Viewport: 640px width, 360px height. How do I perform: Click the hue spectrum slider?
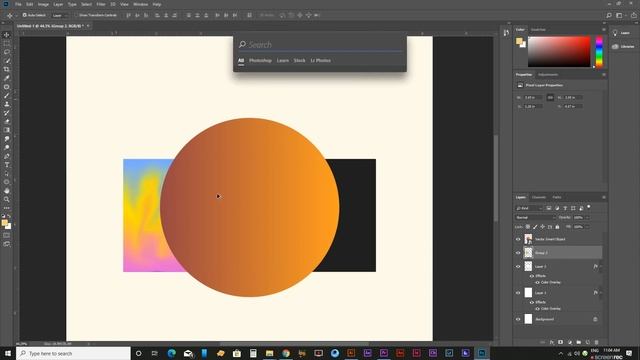point(599,51)
